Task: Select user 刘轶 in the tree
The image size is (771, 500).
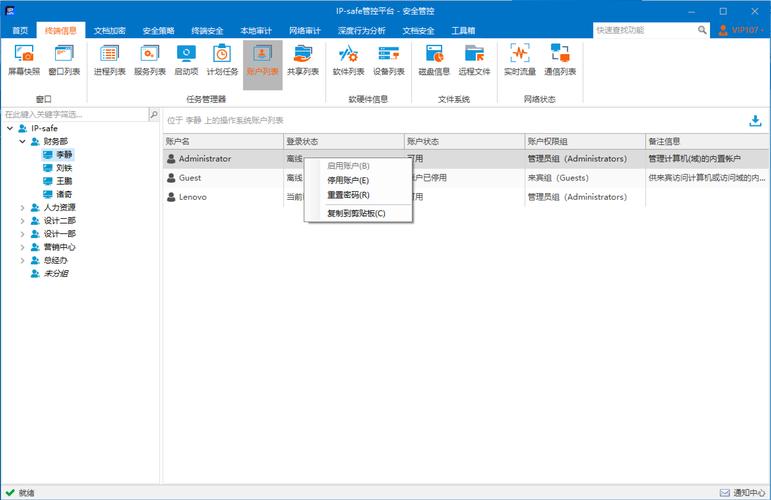Action: click(64, 168)
